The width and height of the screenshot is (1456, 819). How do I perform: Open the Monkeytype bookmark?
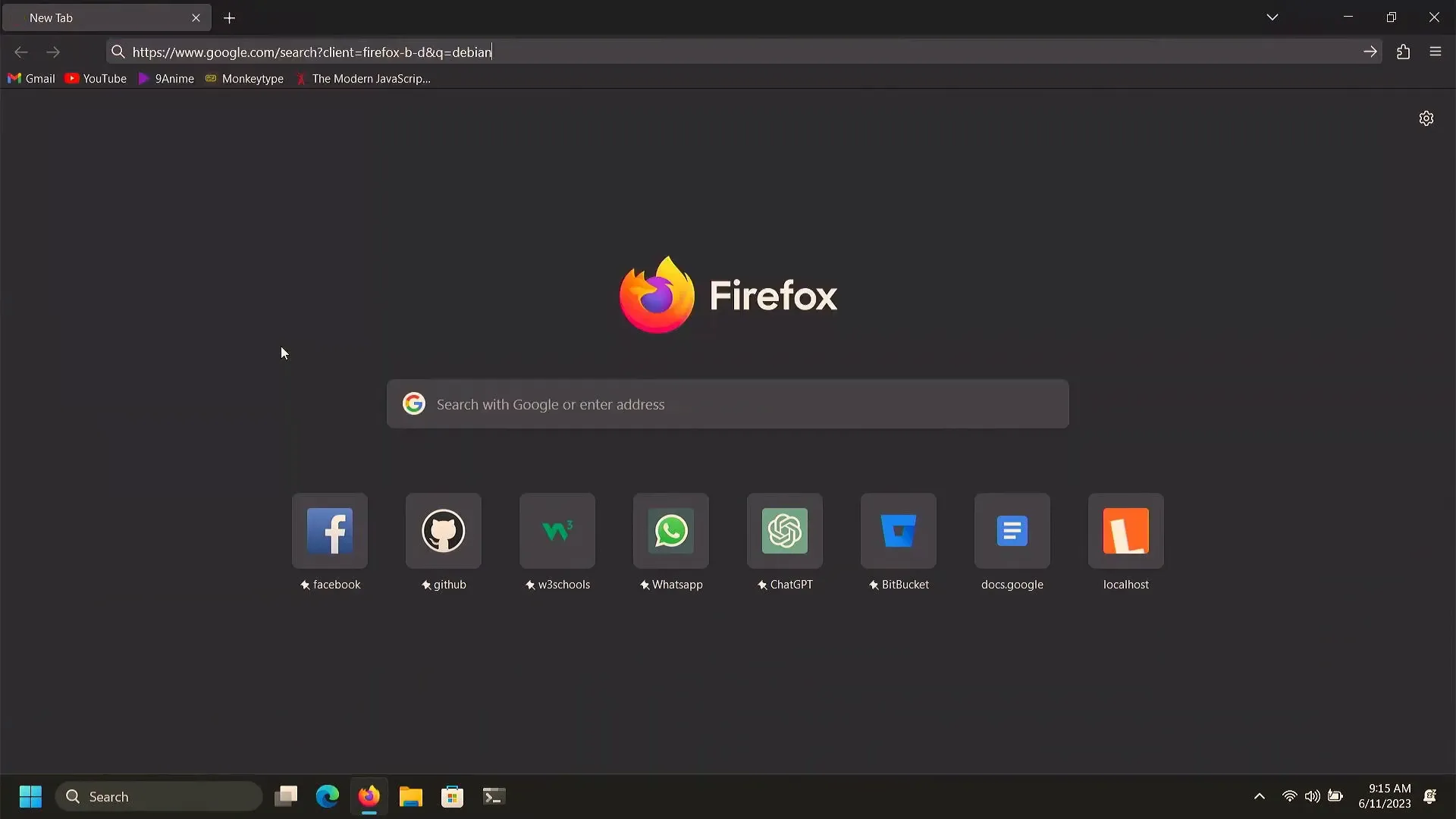[244, 78]
